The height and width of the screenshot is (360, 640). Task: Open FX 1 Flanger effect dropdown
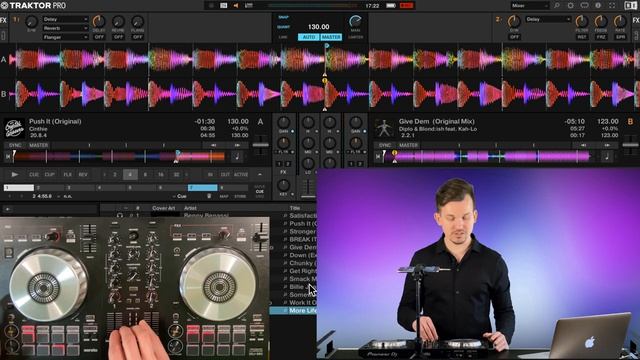point(65,37)
